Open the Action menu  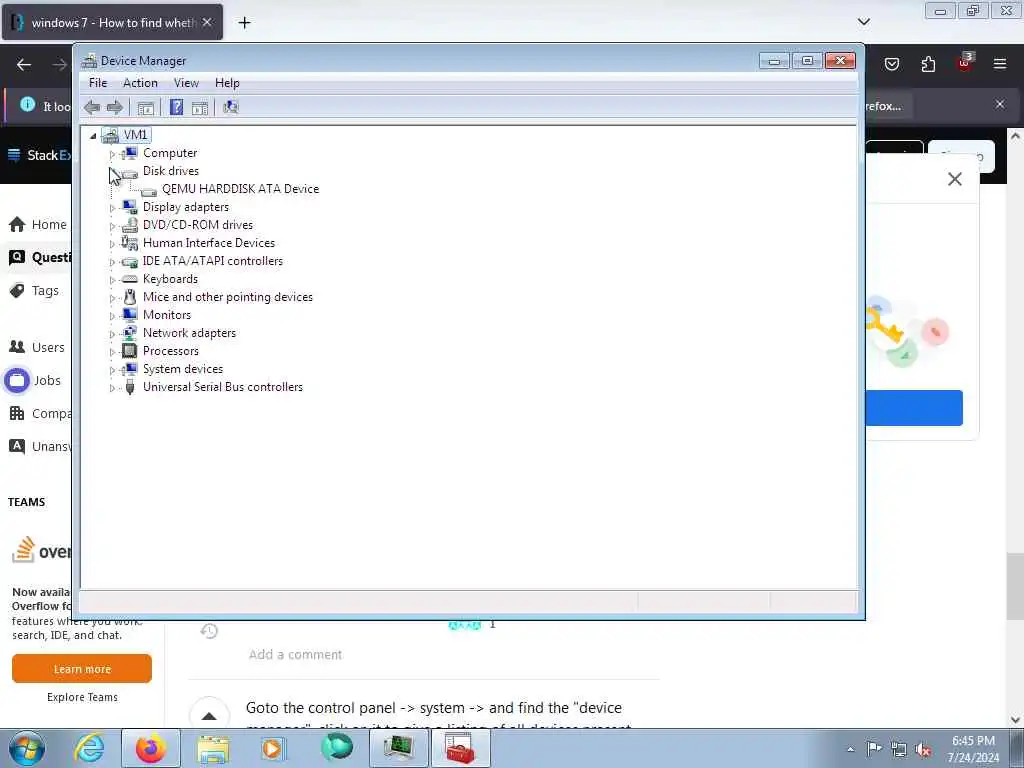click(x=140, y=83)
